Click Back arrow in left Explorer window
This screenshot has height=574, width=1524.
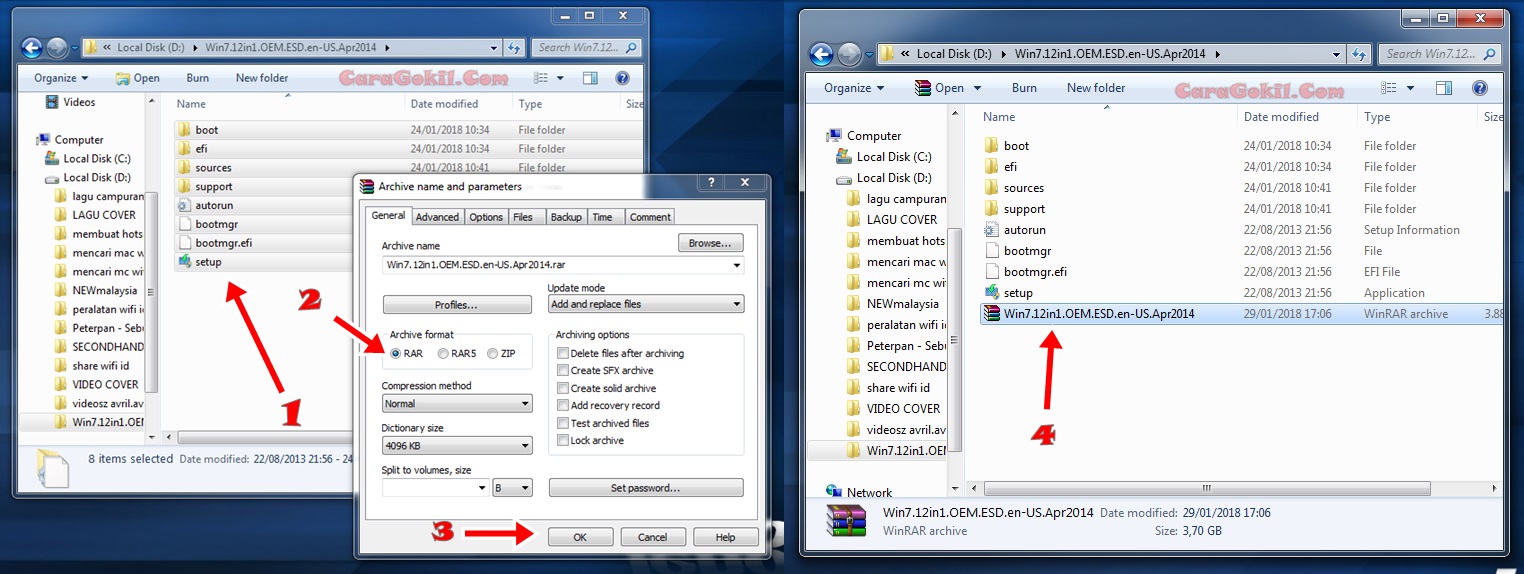tap(31, 47)
